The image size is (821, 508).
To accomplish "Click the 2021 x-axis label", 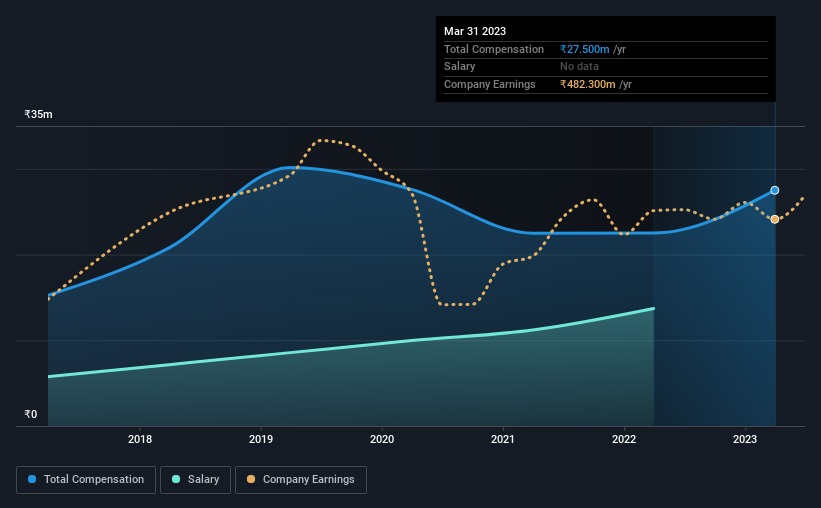I will (x=503, y=439).
